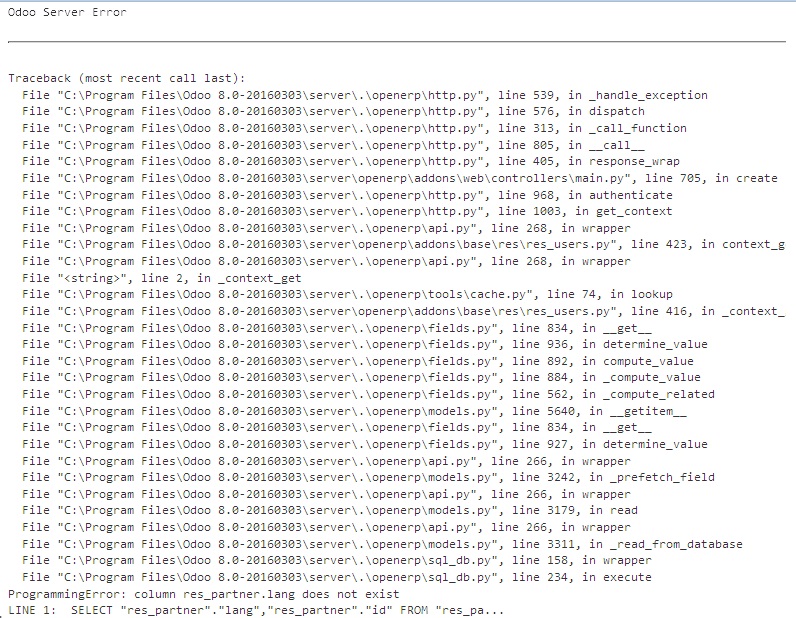Select the http.py line 1003 get_context entry
This screenshot has width=796, height=618.
tap(347, 211)
